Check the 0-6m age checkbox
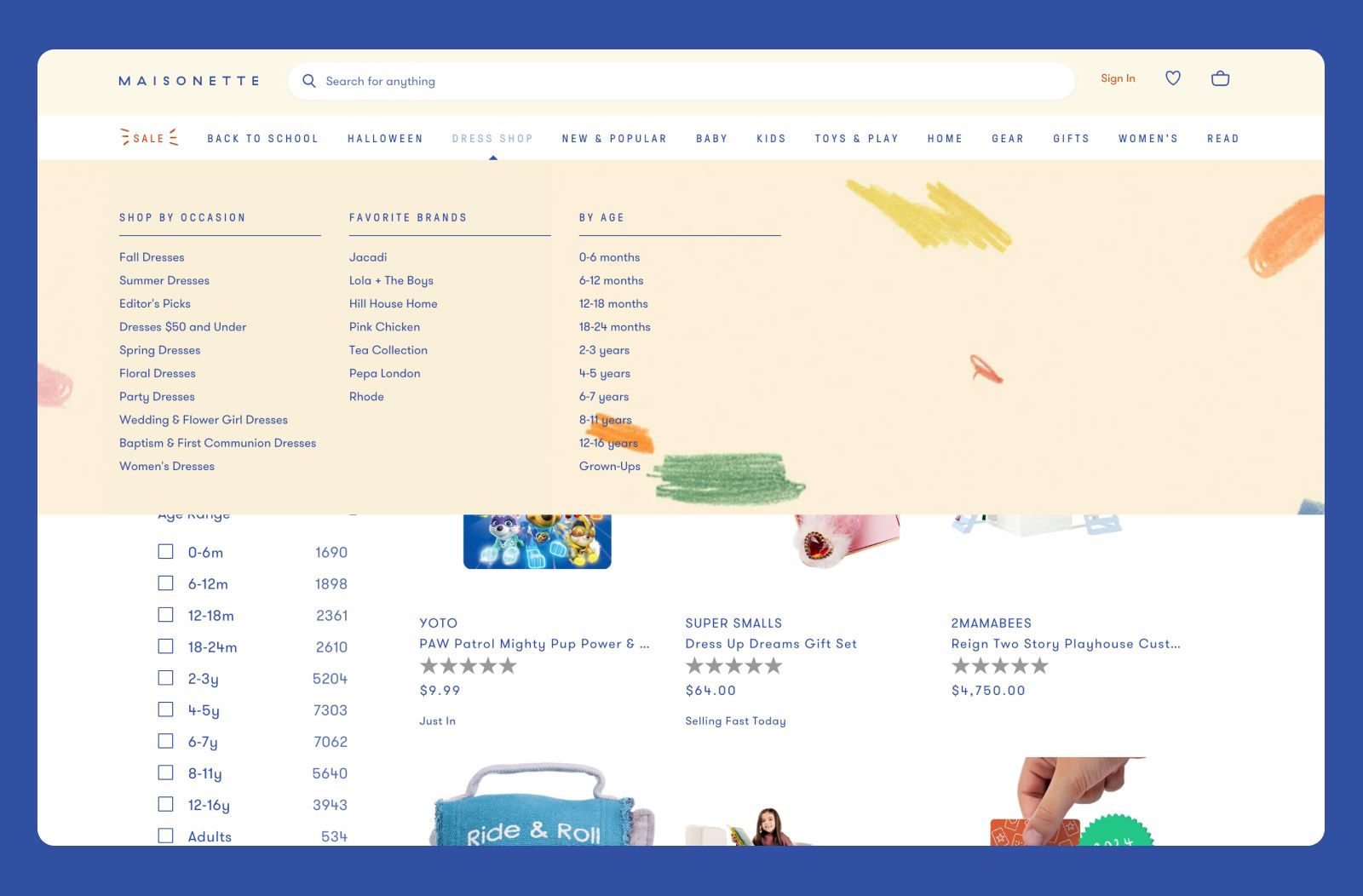 (165, 552)
